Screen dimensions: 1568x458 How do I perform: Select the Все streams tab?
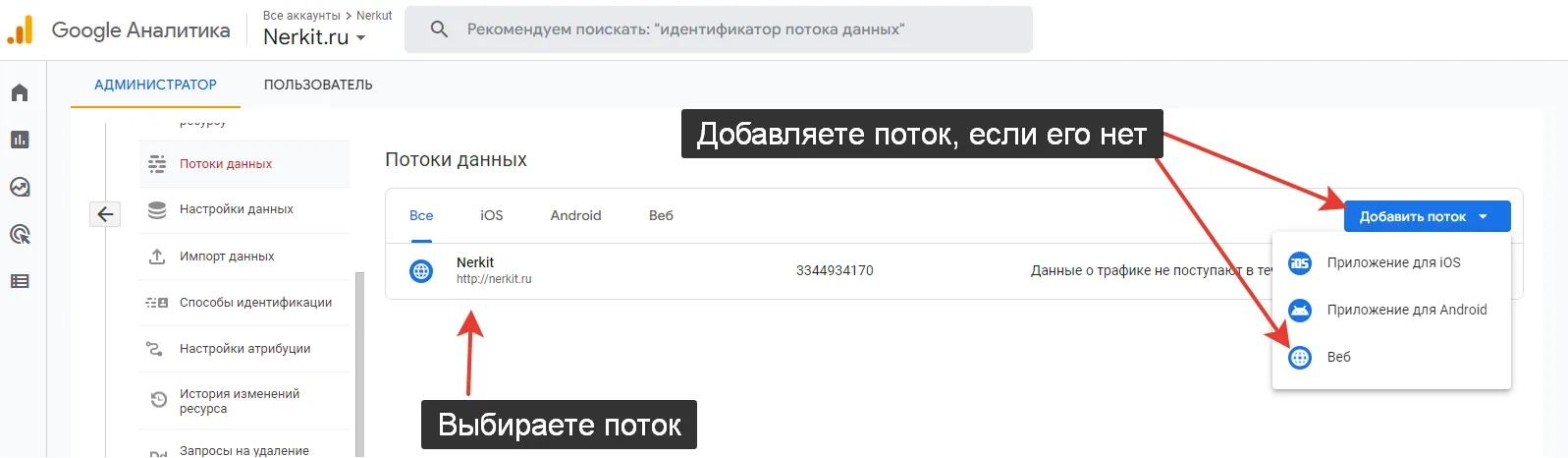[x=421, y=215]
